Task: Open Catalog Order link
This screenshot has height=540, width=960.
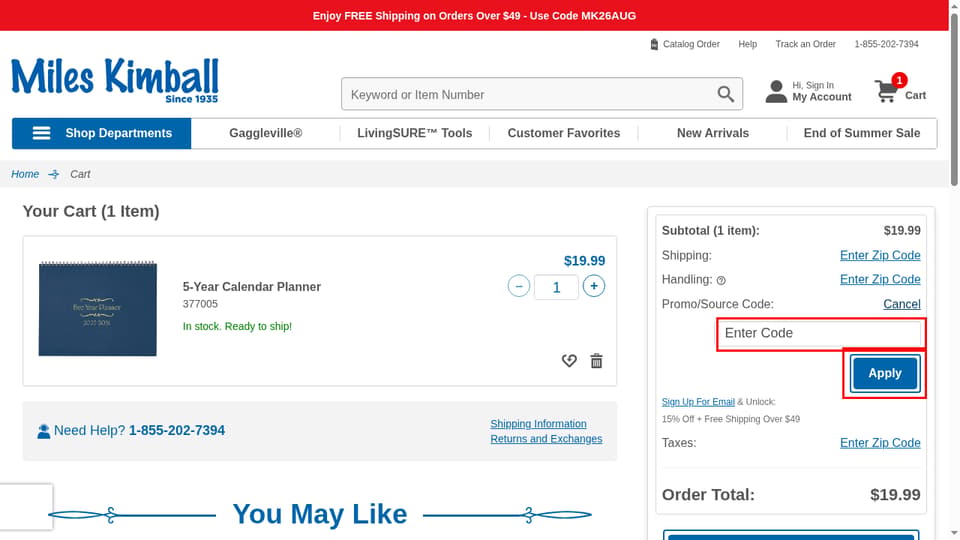Action: (691, 44)
